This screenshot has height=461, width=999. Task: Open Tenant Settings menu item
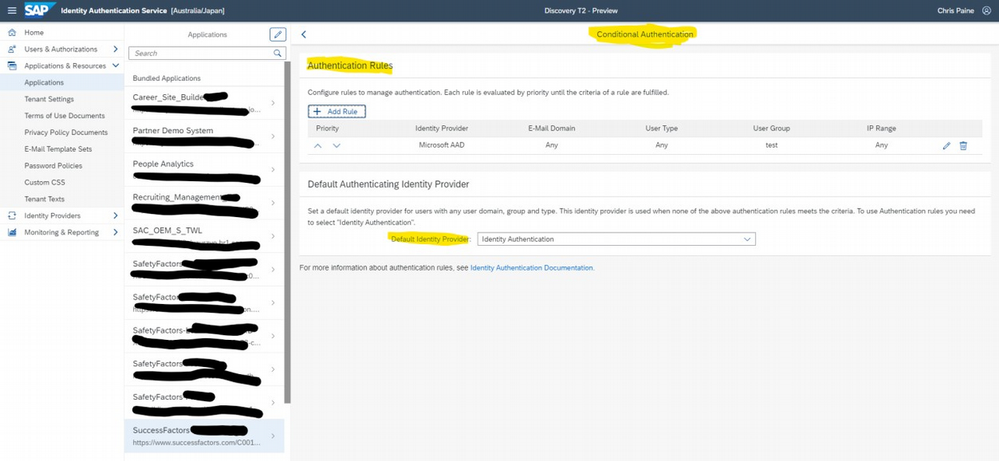click(49, 99)
